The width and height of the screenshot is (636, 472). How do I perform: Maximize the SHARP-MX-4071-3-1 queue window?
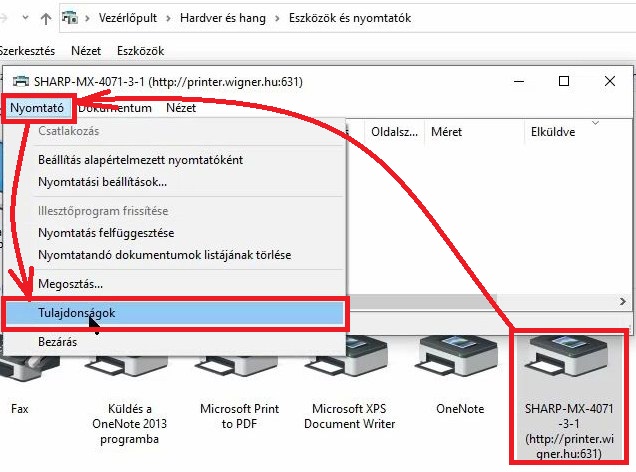(x=564, y=82)
